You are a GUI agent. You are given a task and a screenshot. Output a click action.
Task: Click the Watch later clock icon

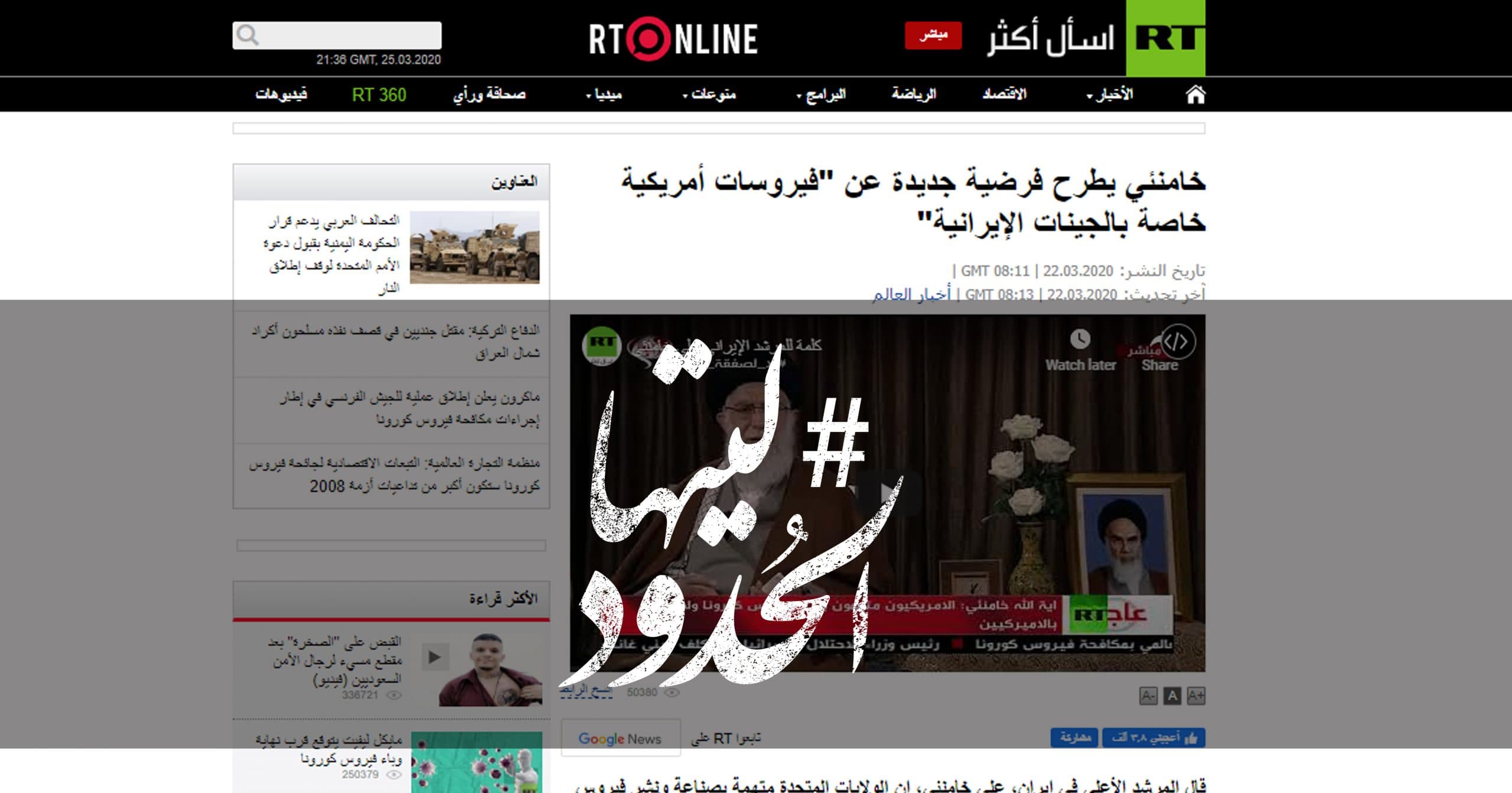1080,340
